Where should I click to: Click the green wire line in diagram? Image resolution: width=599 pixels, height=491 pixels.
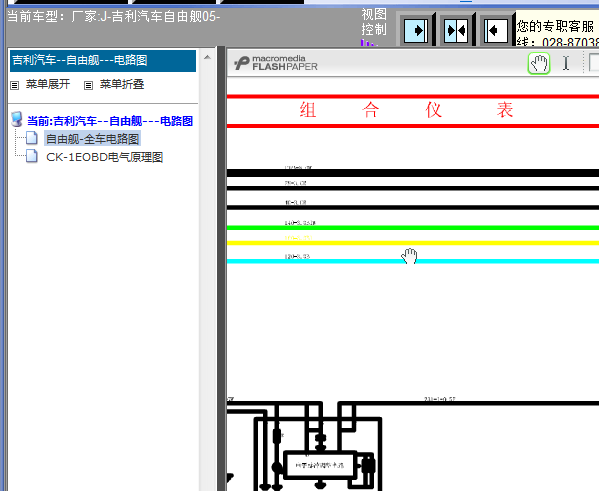click(413, 228)
